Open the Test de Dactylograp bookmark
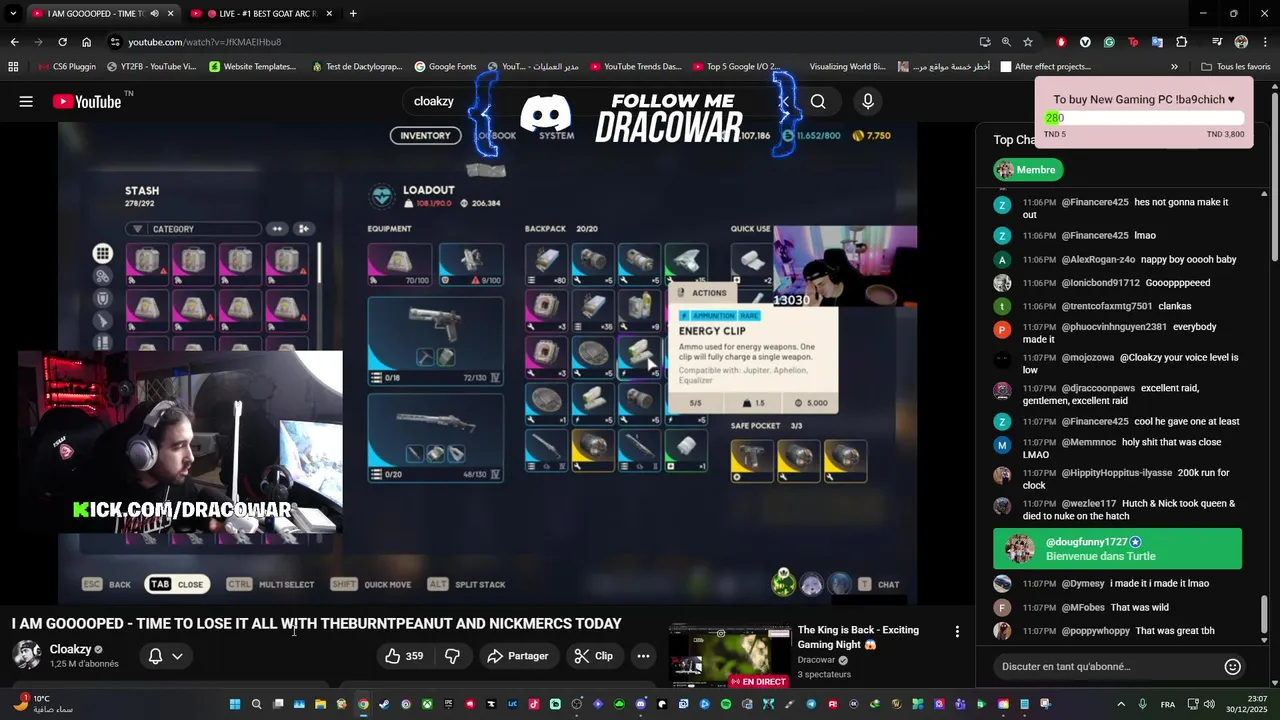Viewport: 1280px width, 720px height. coord(356,67)
